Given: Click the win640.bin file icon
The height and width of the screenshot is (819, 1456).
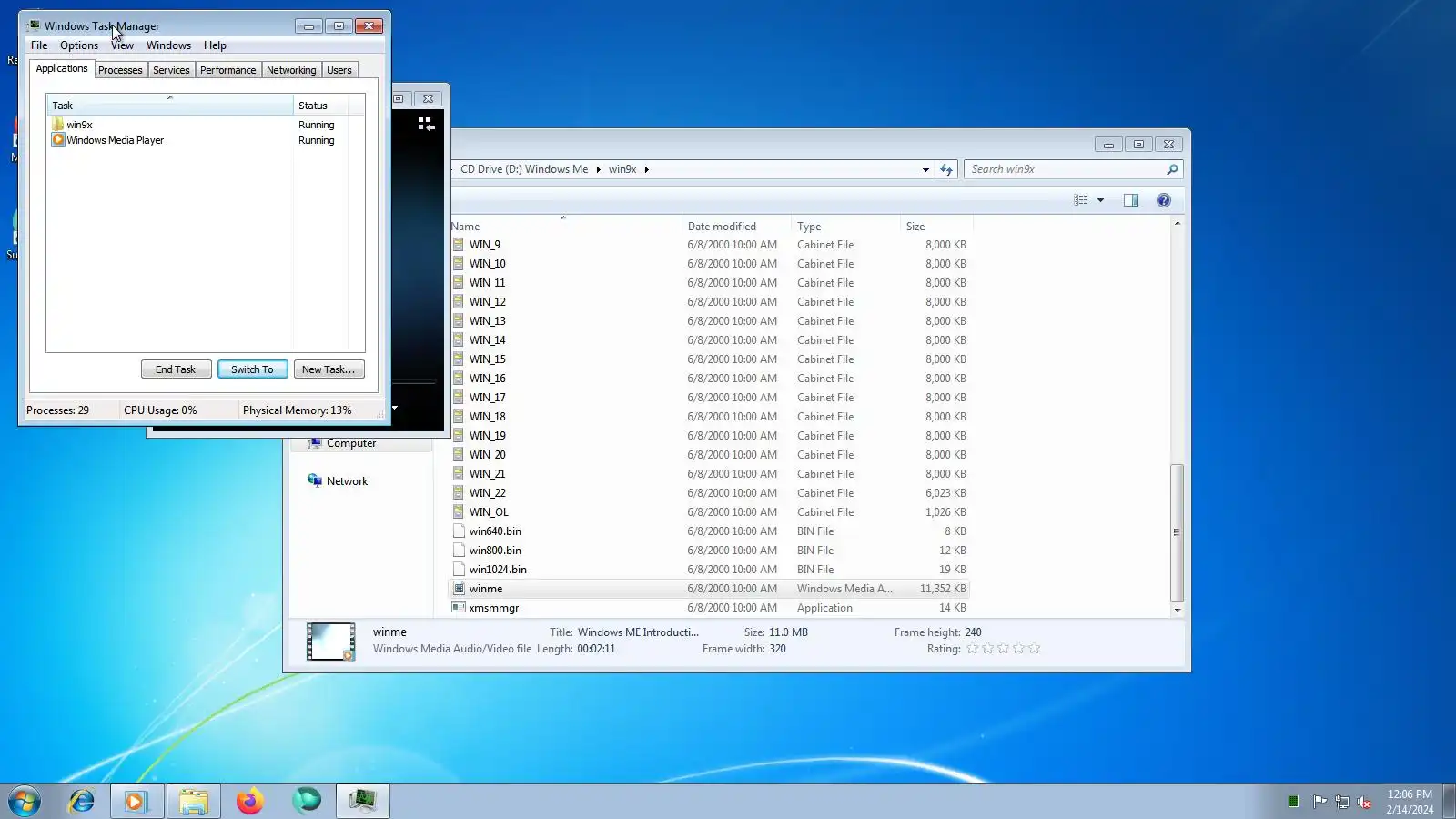Looking at the screenshot, I should (x=459, y=531).
